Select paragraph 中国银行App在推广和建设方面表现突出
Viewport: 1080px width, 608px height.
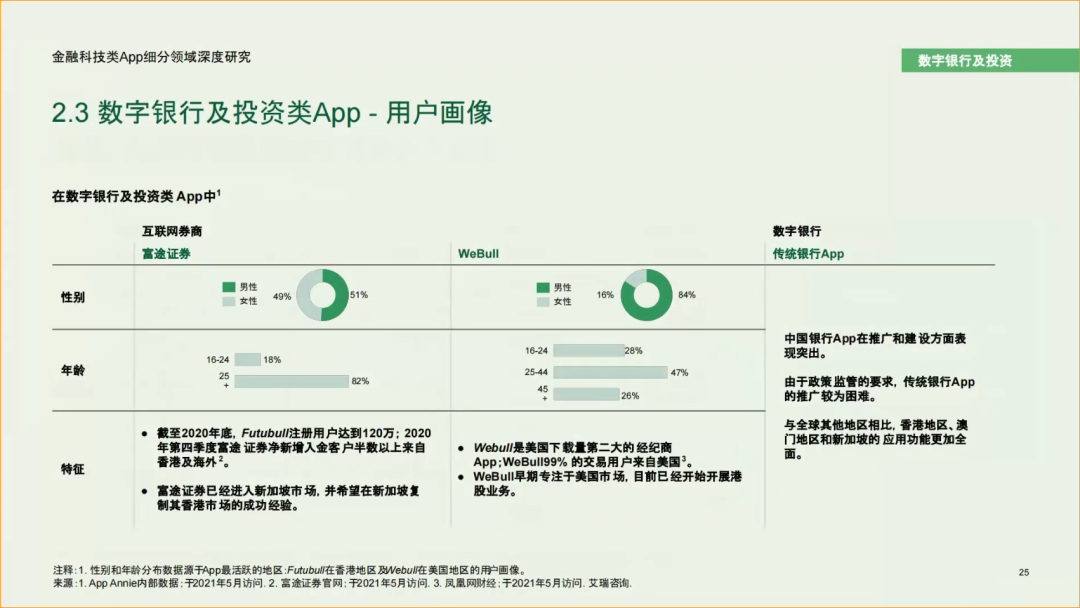[875, 346]
